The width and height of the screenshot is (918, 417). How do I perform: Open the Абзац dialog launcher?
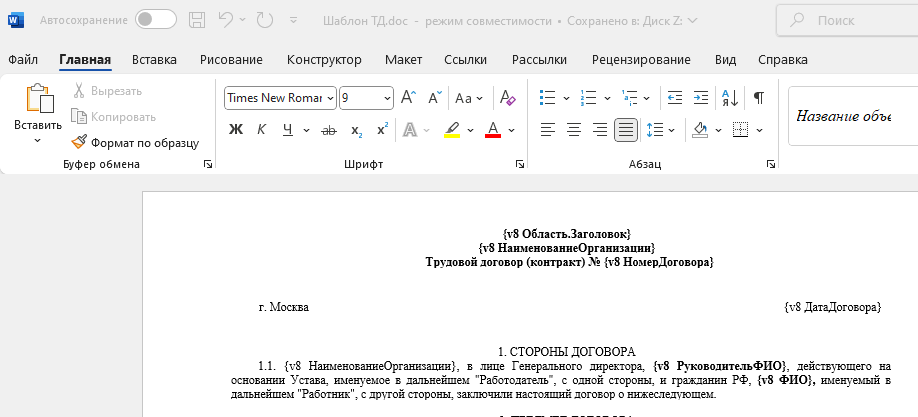click(x=771, y=165)
